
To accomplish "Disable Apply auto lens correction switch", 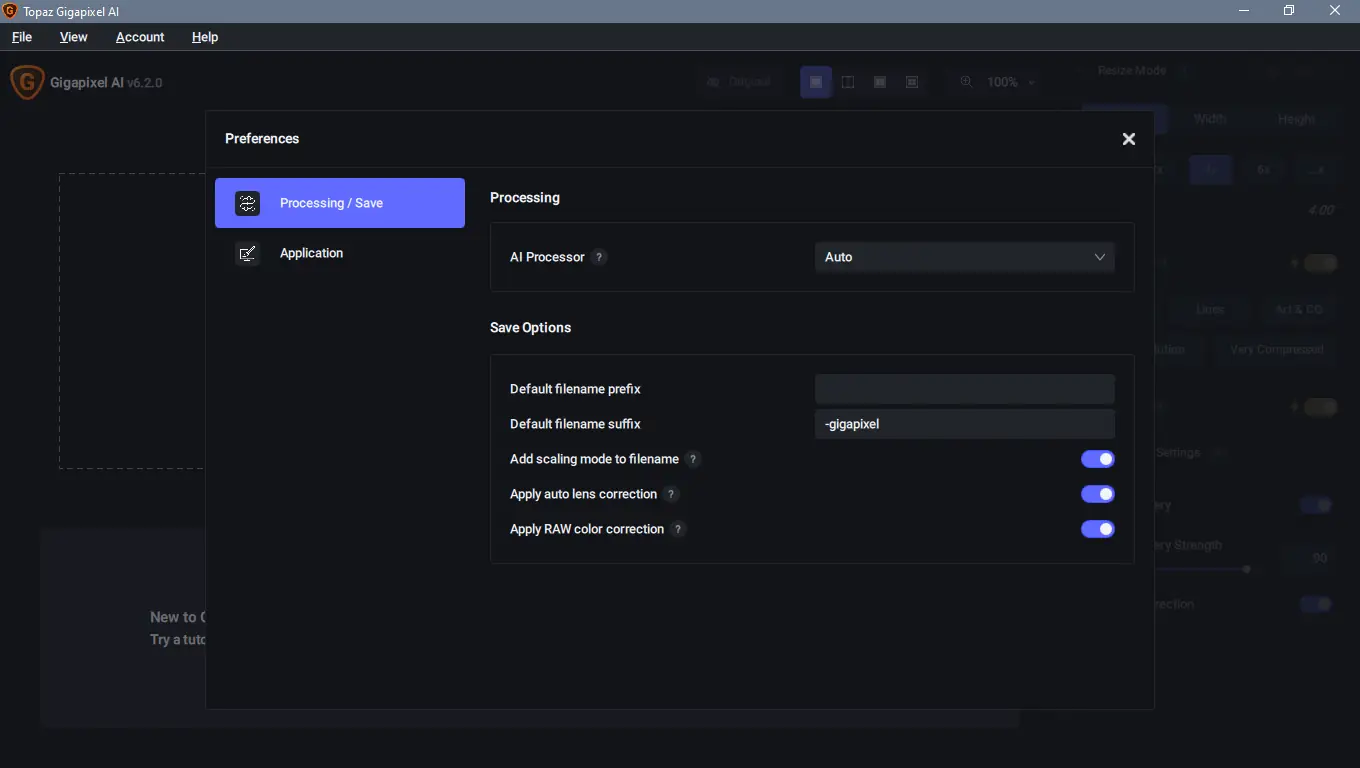I will (1098, 494).
